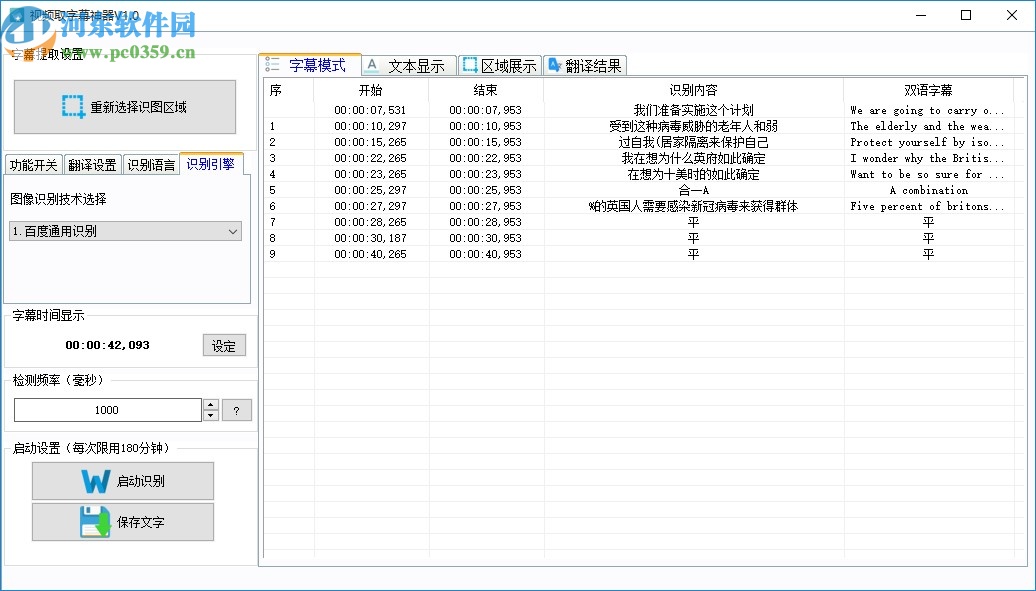Click the dashed square icon on 区域展示 tab
The height and width of the screenshot is (591, 1036).
click(x=468, y=64)
